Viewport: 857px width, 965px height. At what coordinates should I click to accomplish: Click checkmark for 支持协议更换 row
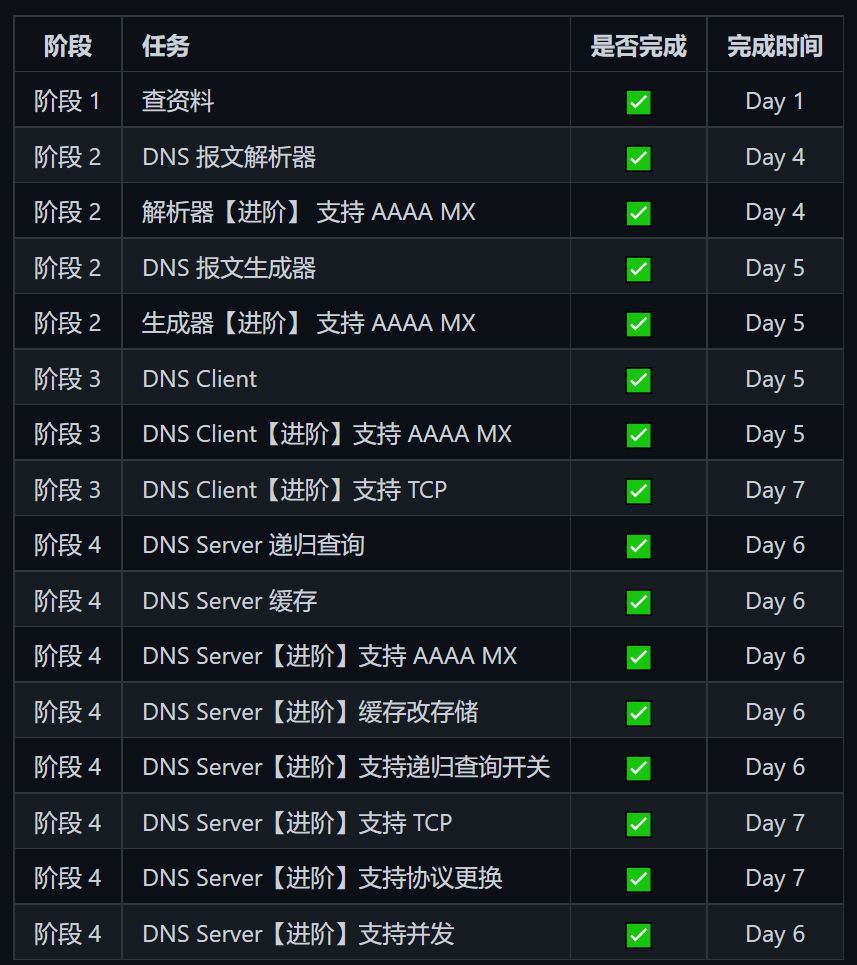pos(639,879)
